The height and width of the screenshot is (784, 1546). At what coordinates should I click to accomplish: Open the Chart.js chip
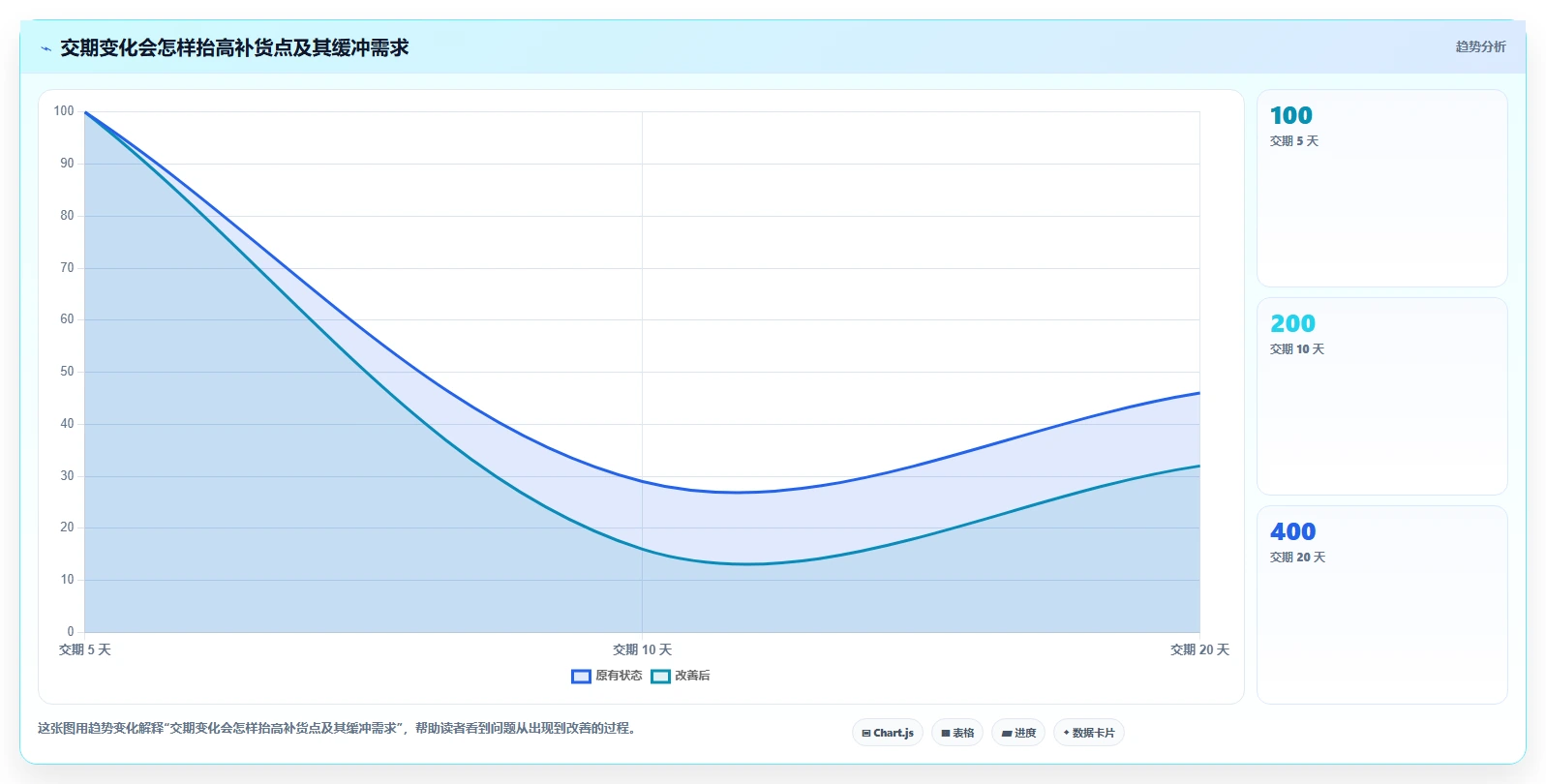point(888,733)
